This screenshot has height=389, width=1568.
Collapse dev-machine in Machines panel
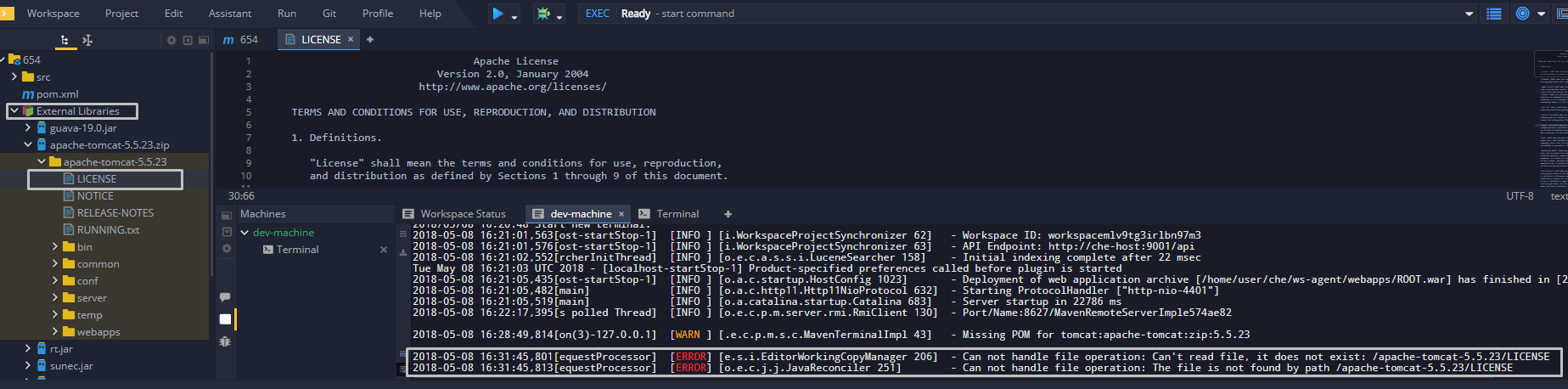(x=244, y=232)
